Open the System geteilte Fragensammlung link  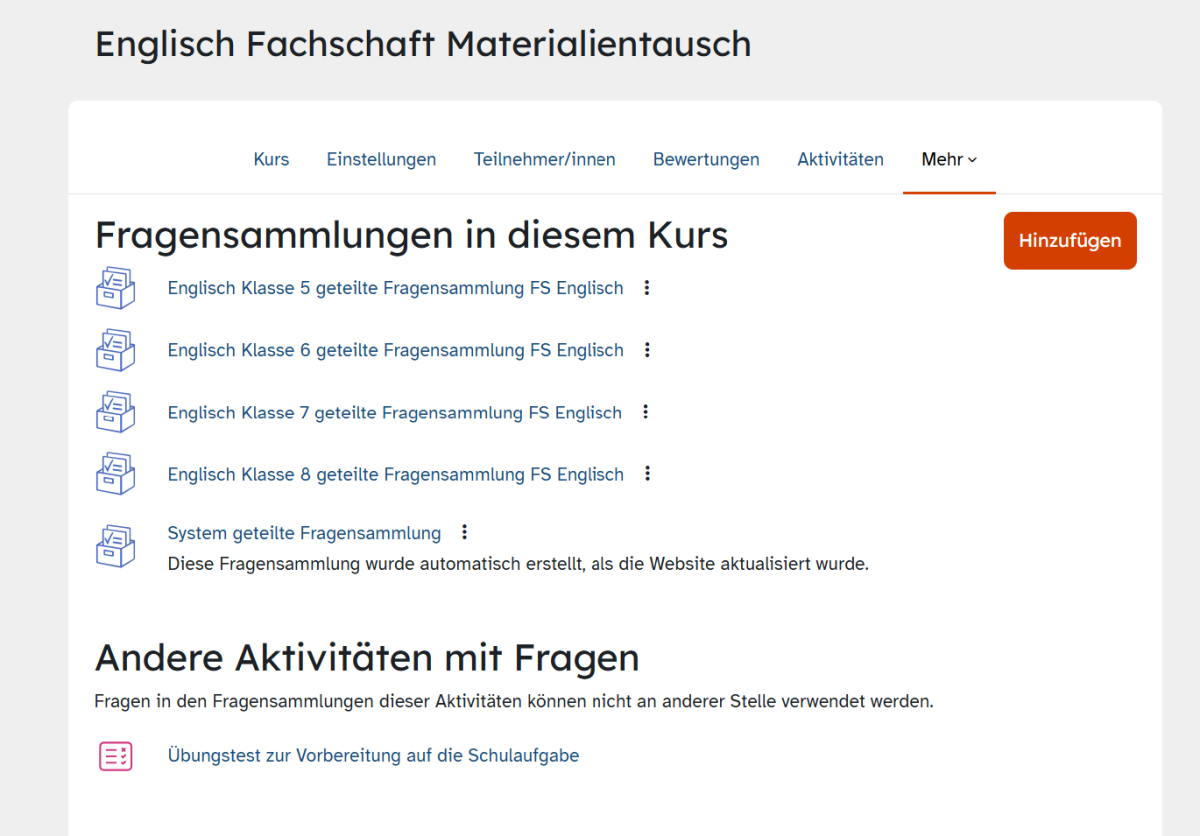[x=304, y=533]
